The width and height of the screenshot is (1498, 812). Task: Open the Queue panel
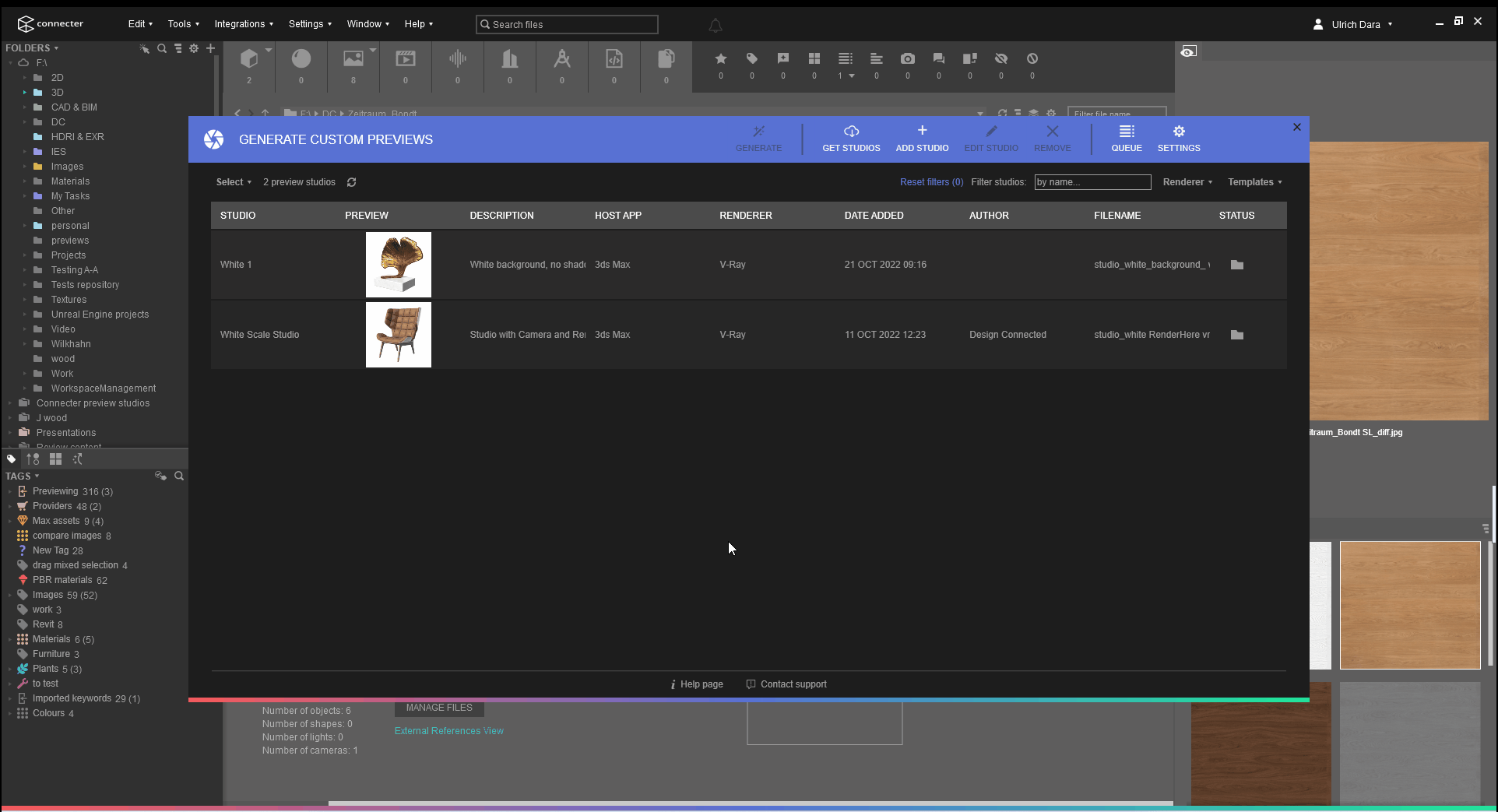1126,138
